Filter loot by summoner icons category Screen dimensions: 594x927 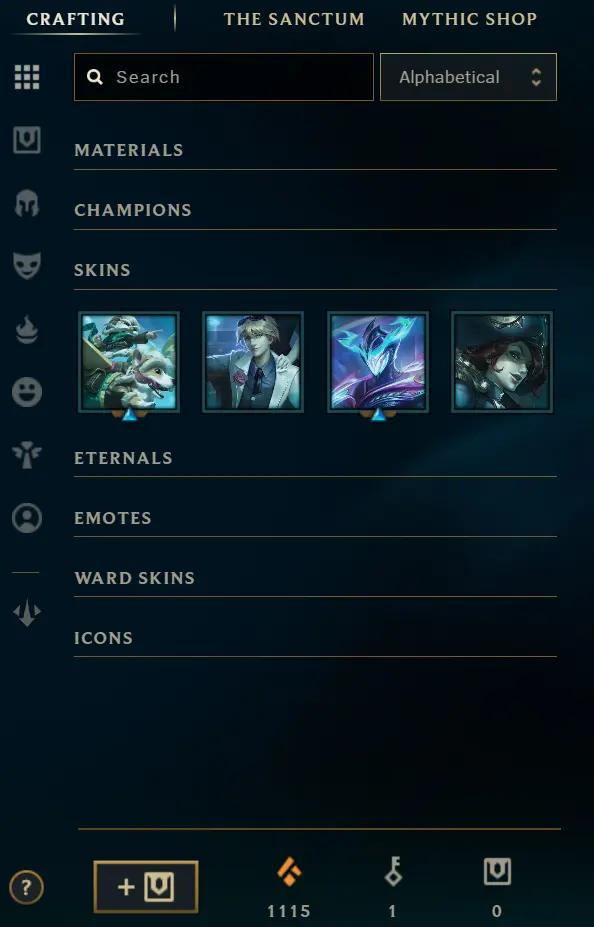(27, 518)
